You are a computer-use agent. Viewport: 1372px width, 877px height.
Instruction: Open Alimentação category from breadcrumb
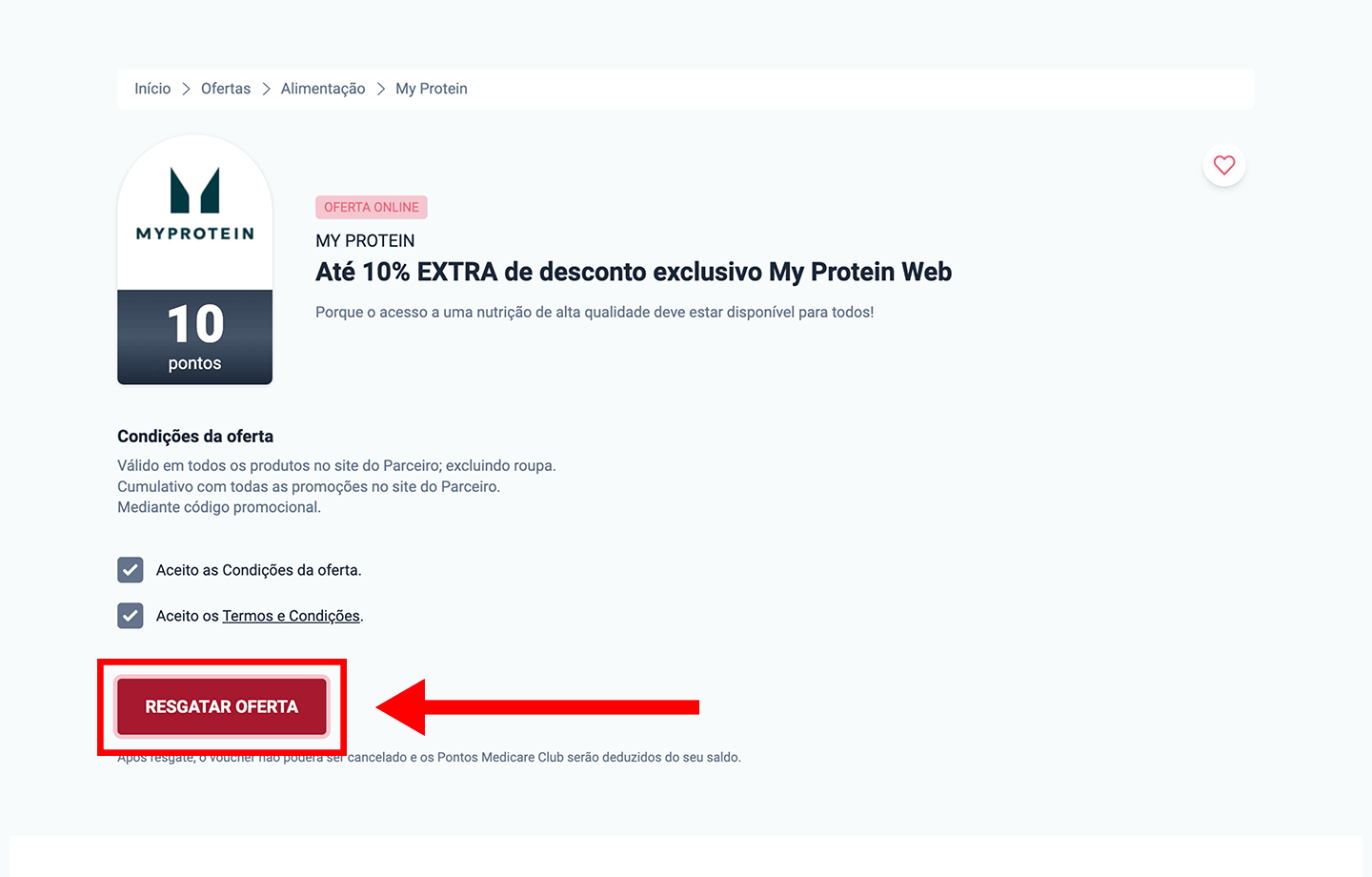click(x=323, y=89)
